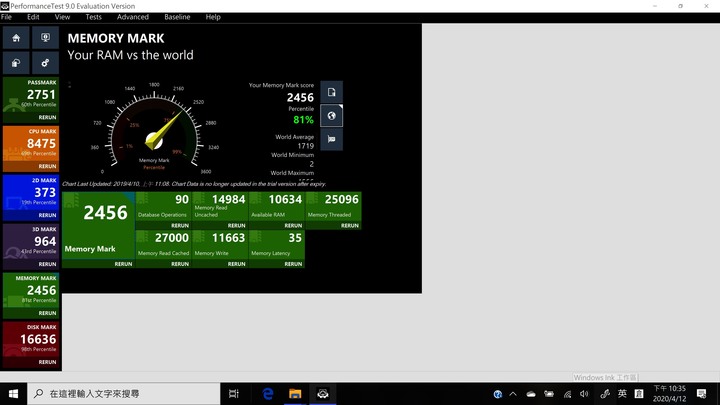The width and height of the screenshot is (720, 405).
Task: Click the Database Operations score 90
Action: [182, 199]
